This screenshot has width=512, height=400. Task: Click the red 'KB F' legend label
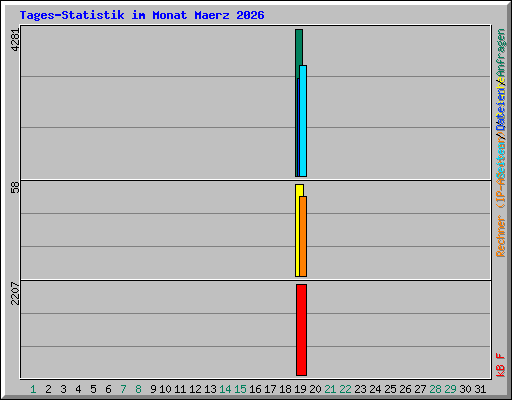[x=501, y=365]
